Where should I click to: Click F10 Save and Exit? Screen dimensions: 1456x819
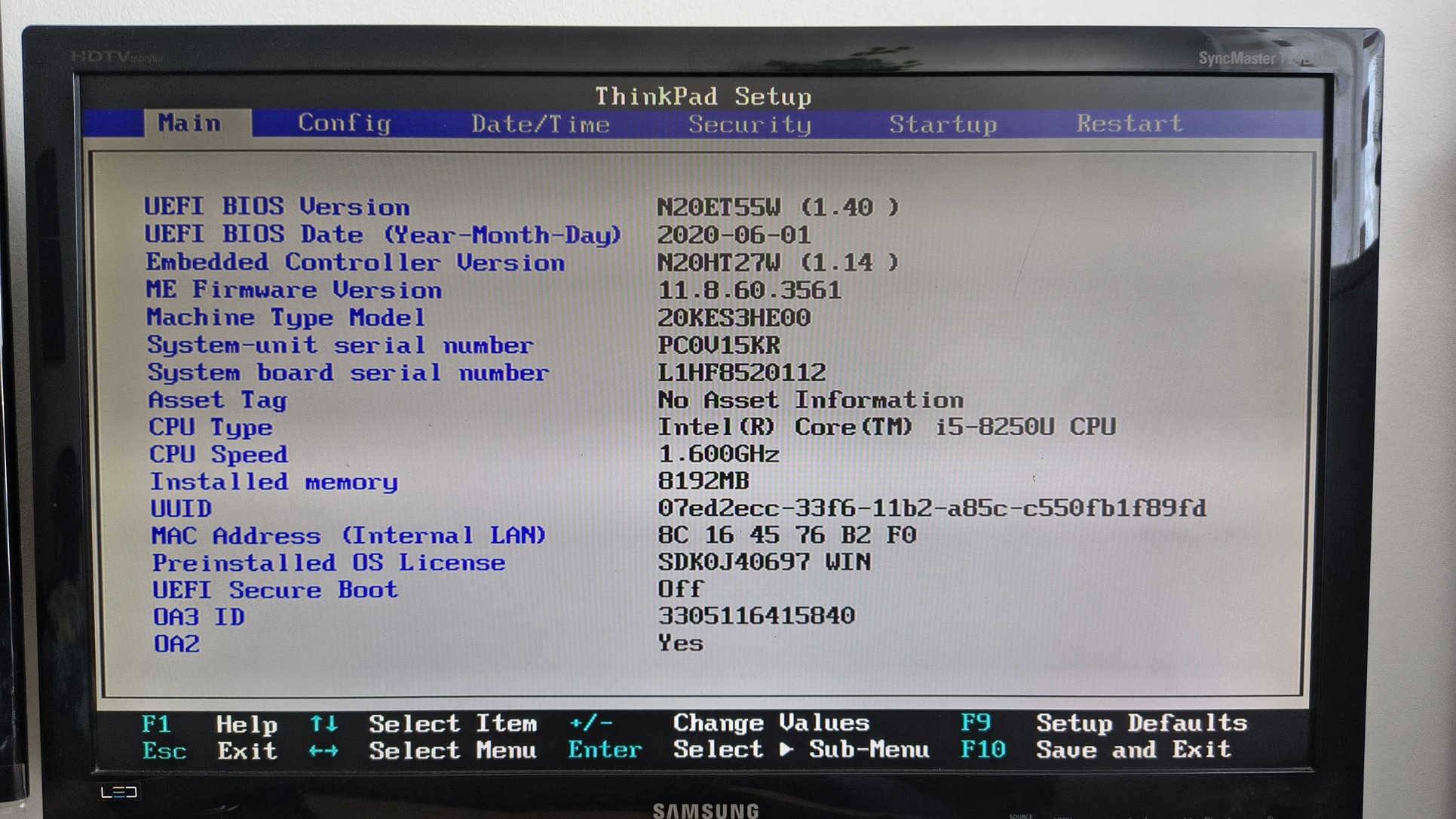coord(982,750)
